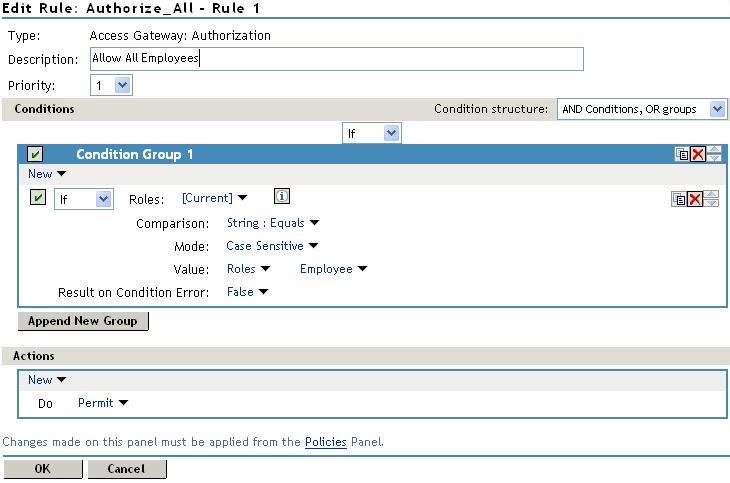The image size is (730, 483).
Task: Disable the Roles condition checkbox
Action: point(39,199)
